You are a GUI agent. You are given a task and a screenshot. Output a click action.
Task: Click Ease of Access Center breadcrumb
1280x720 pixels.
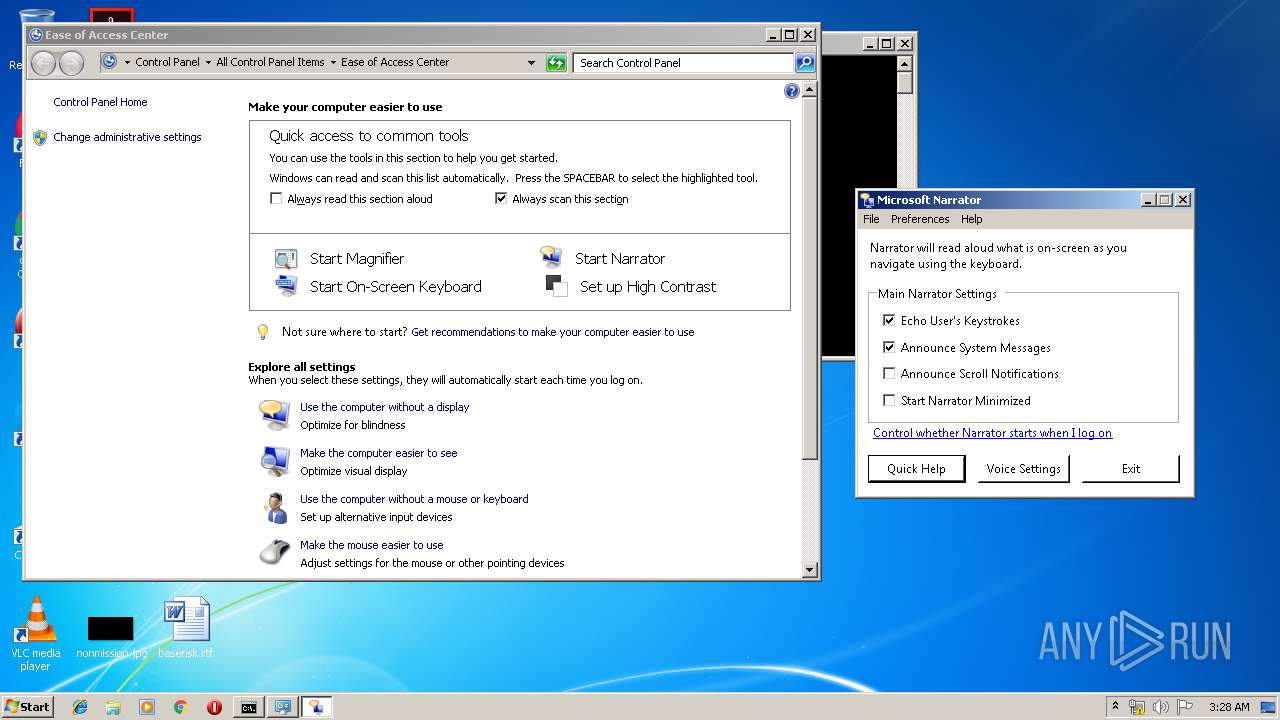(x=395, y=62)
